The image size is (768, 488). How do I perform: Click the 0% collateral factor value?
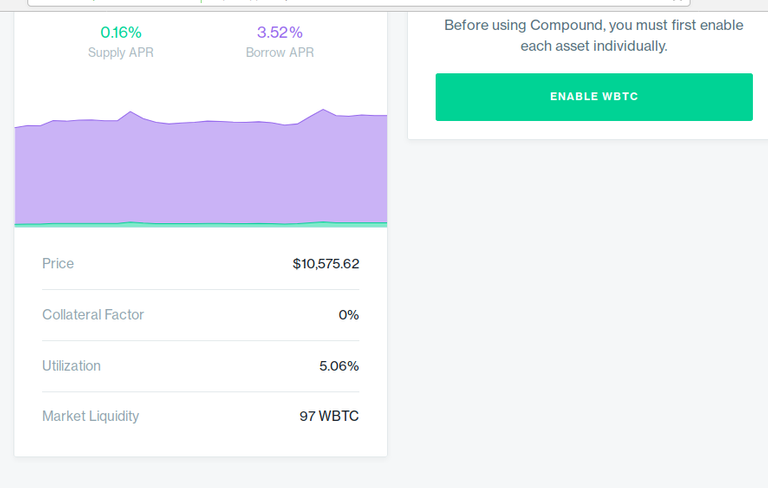(x=349, y=315)
